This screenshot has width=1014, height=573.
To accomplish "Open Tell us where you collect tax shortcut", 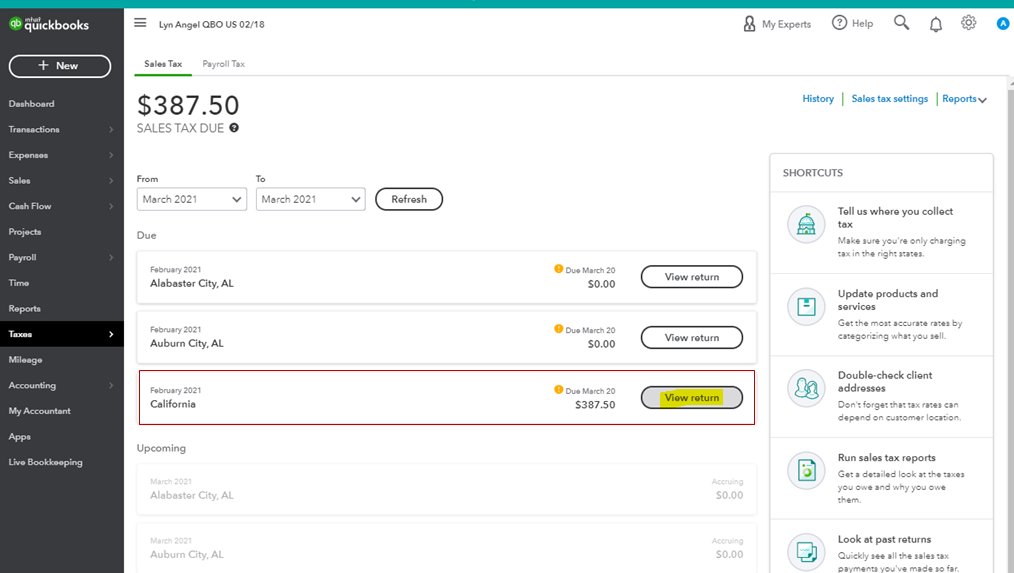I will (x=881, y=232).
